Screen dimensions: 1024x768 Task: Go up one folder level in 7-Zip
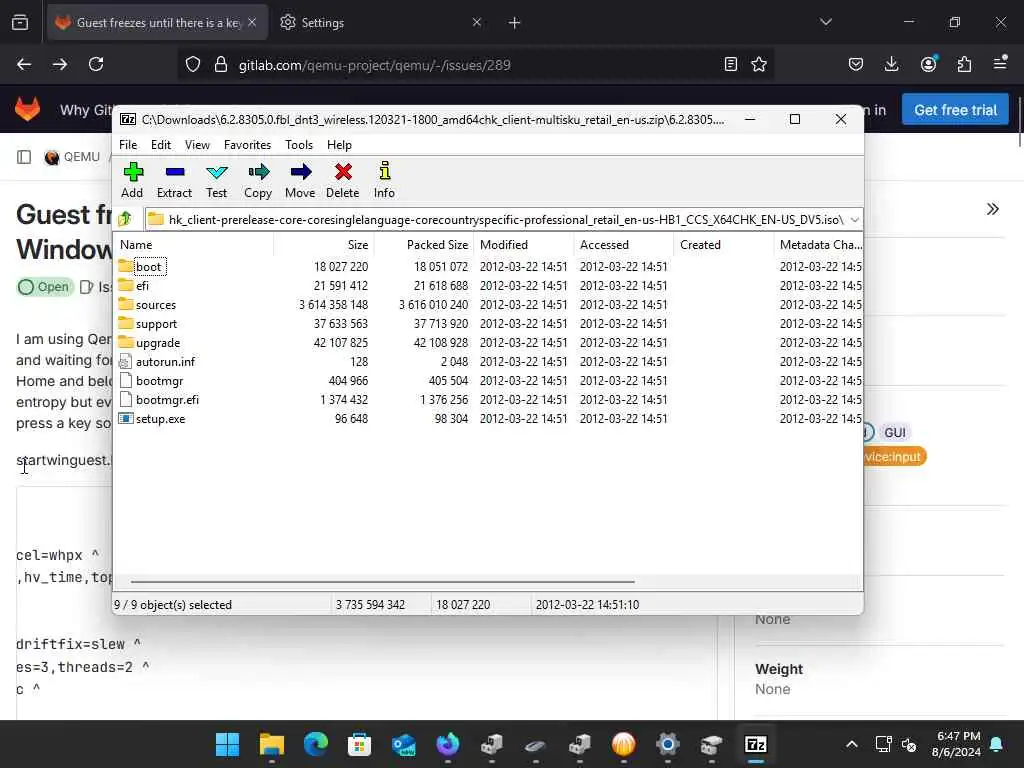click(125, 219)
